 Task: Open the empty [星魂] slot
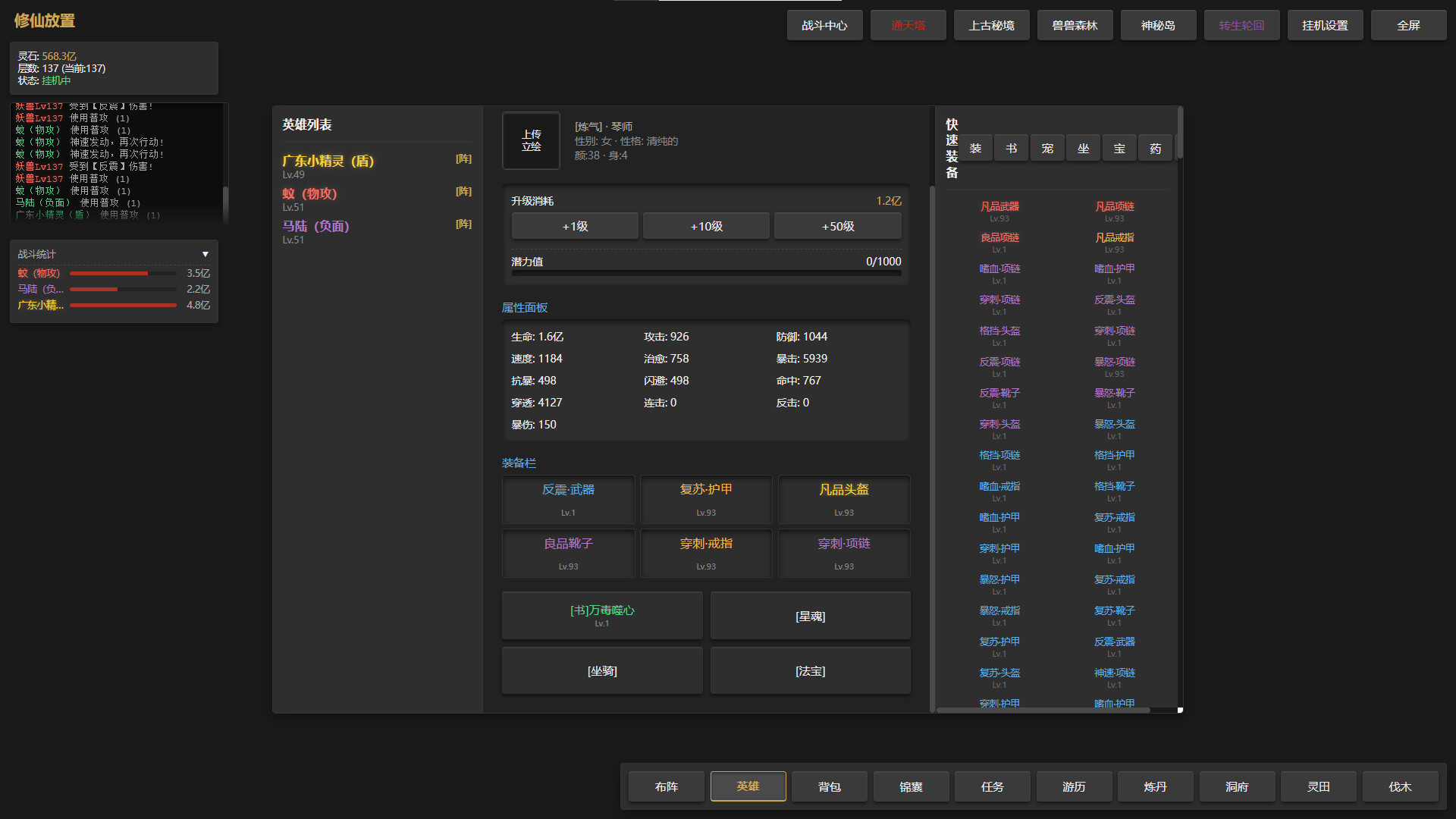(810, 615)
